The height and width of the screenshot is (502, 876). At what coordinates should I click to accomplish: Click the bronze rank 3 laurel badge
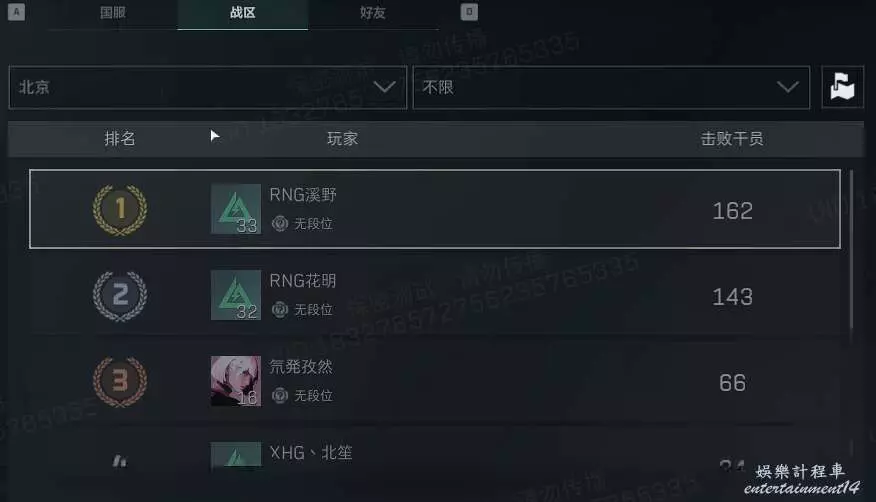click(120, 382)
